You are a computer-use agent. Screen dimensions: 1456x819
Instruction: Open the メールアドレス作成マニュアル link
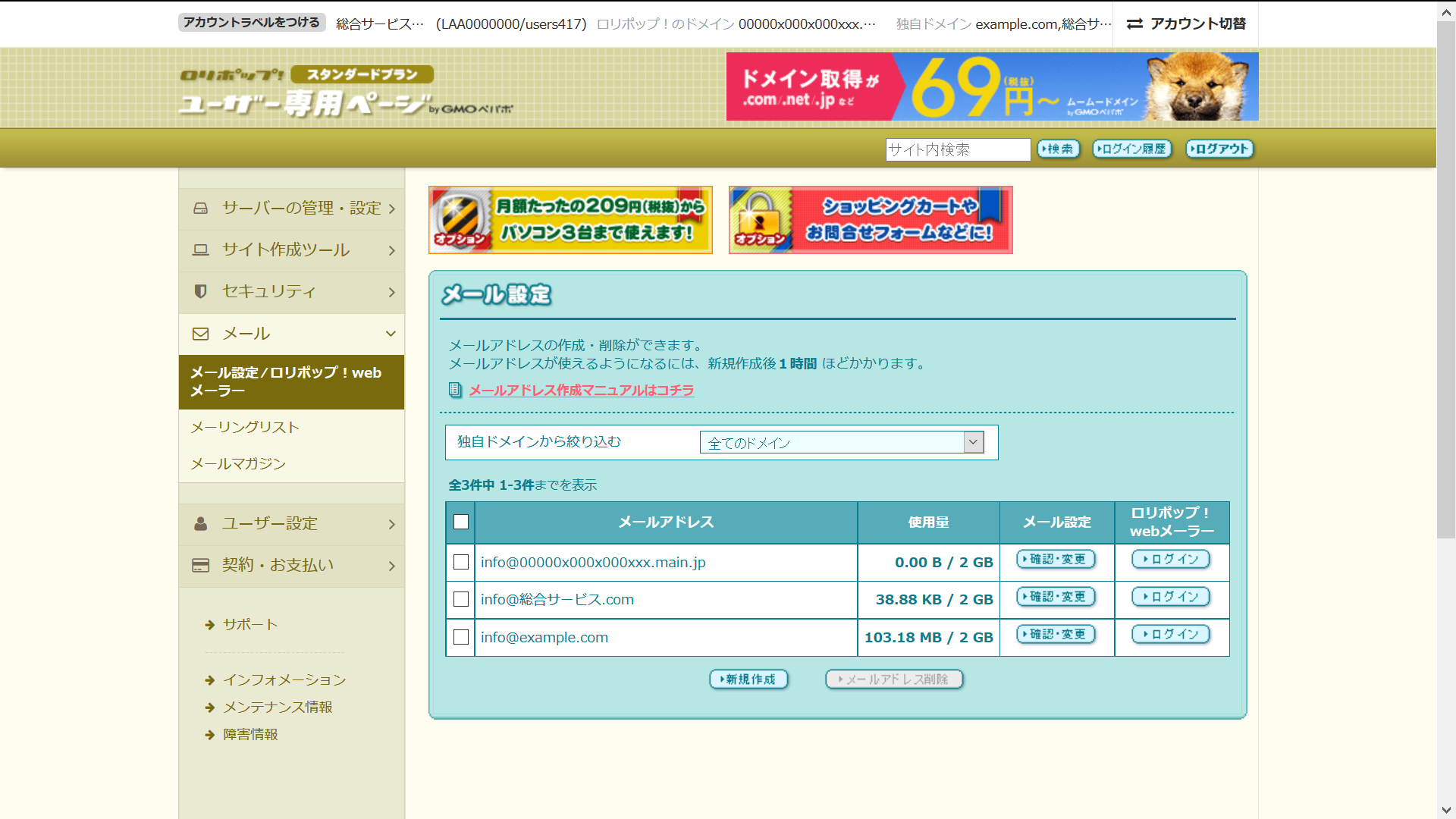pyautogui.click(x=581, y=390)
